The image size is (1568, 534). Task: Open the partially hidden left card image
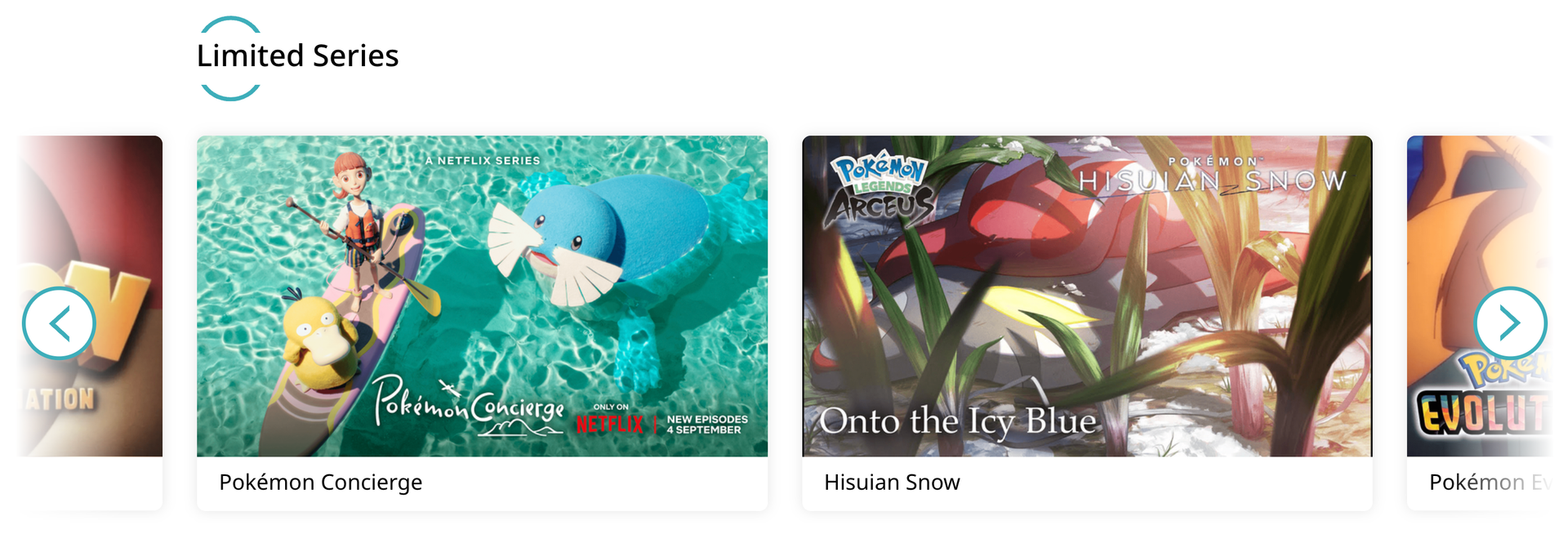pyautogui.click(x=90, y=296)
